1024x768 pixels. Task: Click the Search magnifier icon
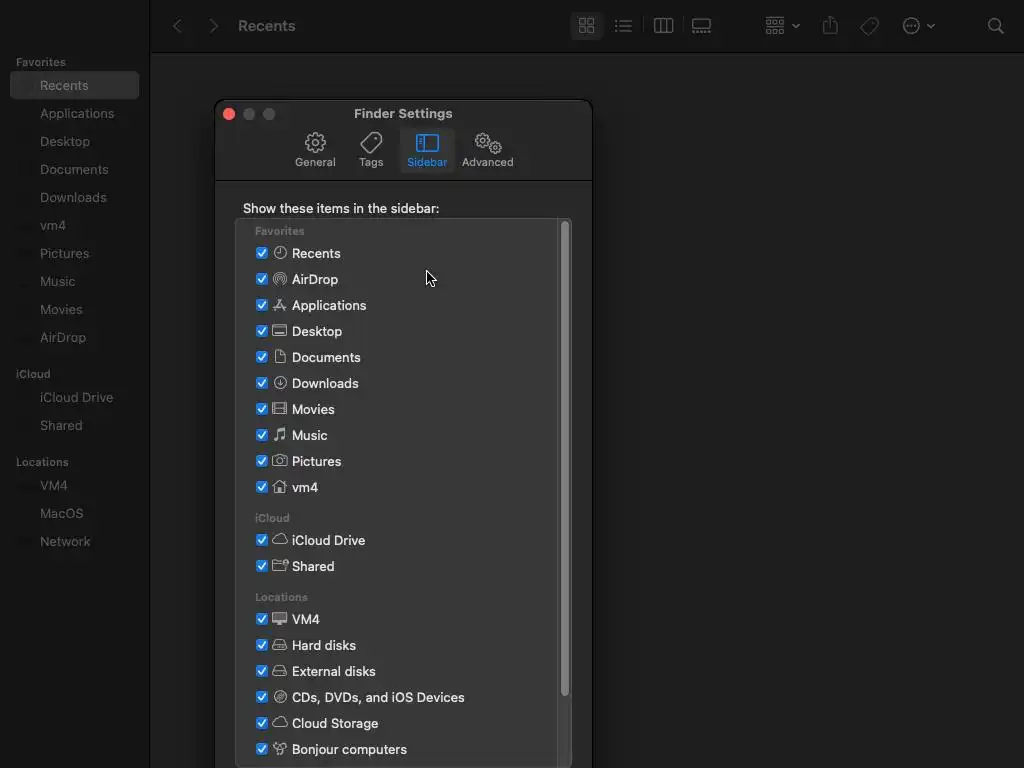(x=995, y=26)
